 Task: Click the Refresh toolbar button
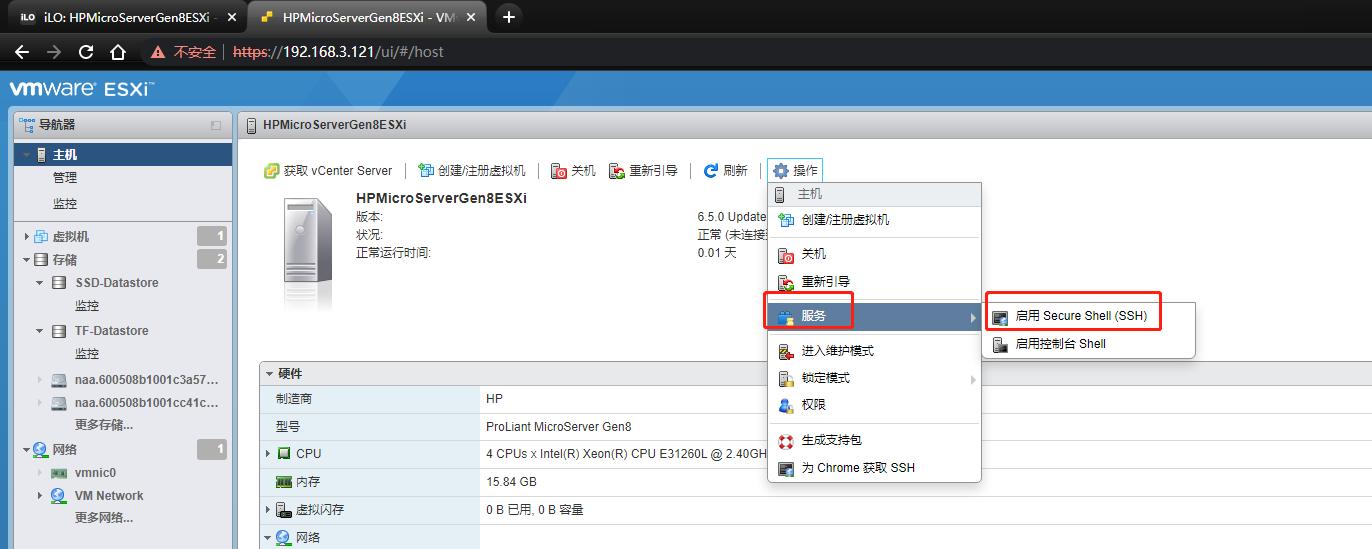pyautogui.click(x=725, y=171)
